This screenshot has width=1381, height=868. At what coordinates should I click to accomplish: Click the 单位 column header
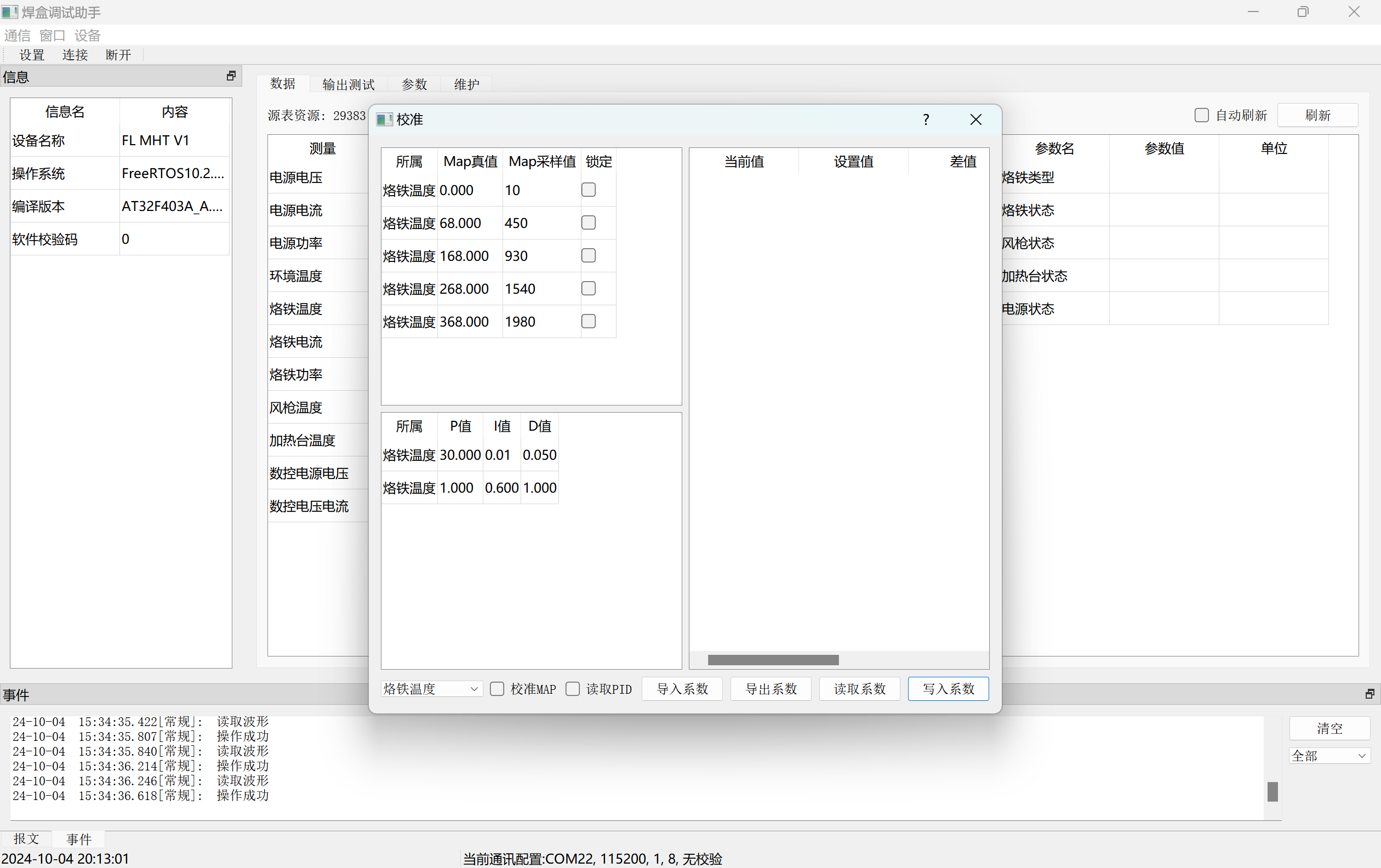1274,149
